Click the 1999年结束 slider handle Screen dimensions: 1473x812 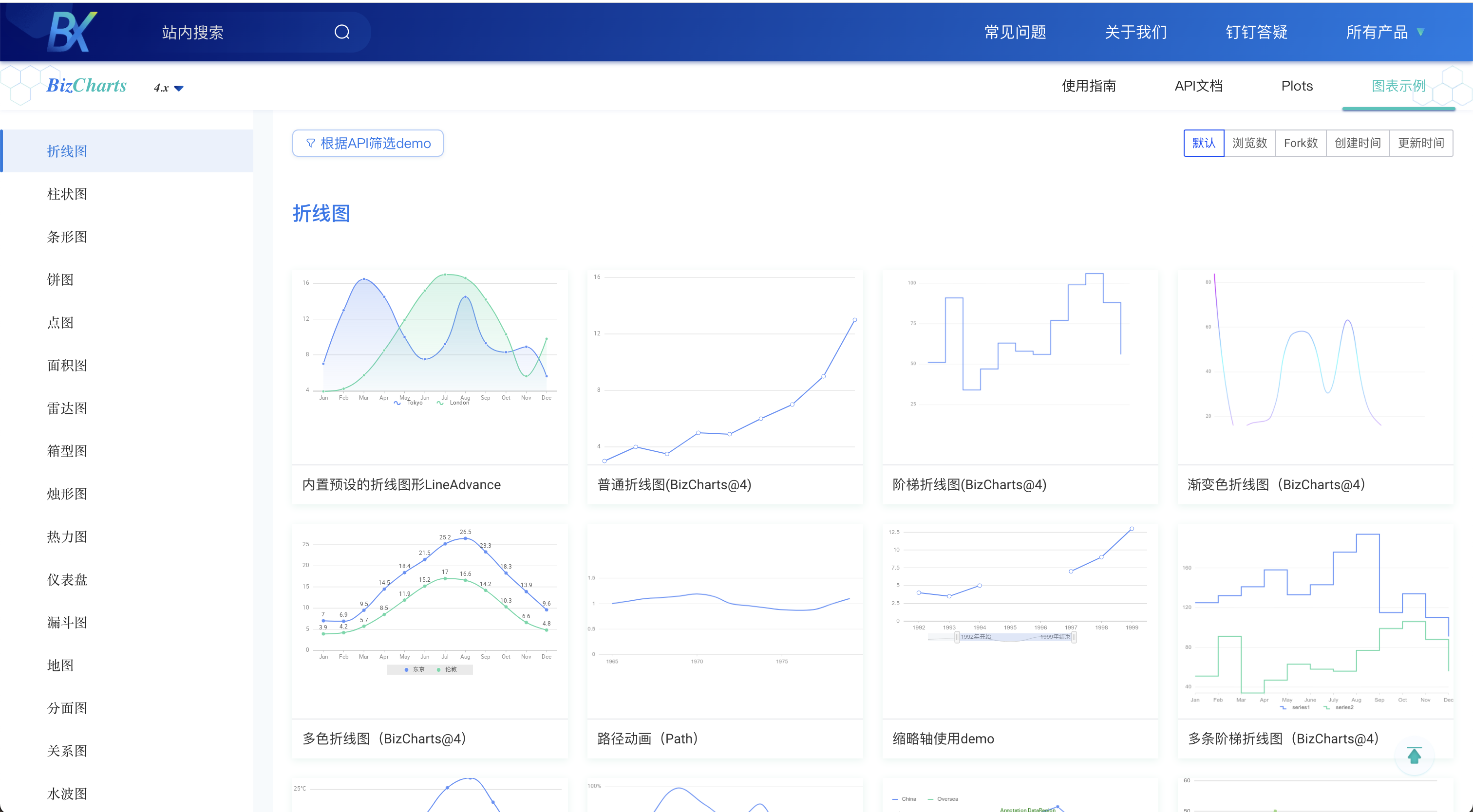[x=1074, y=637]
